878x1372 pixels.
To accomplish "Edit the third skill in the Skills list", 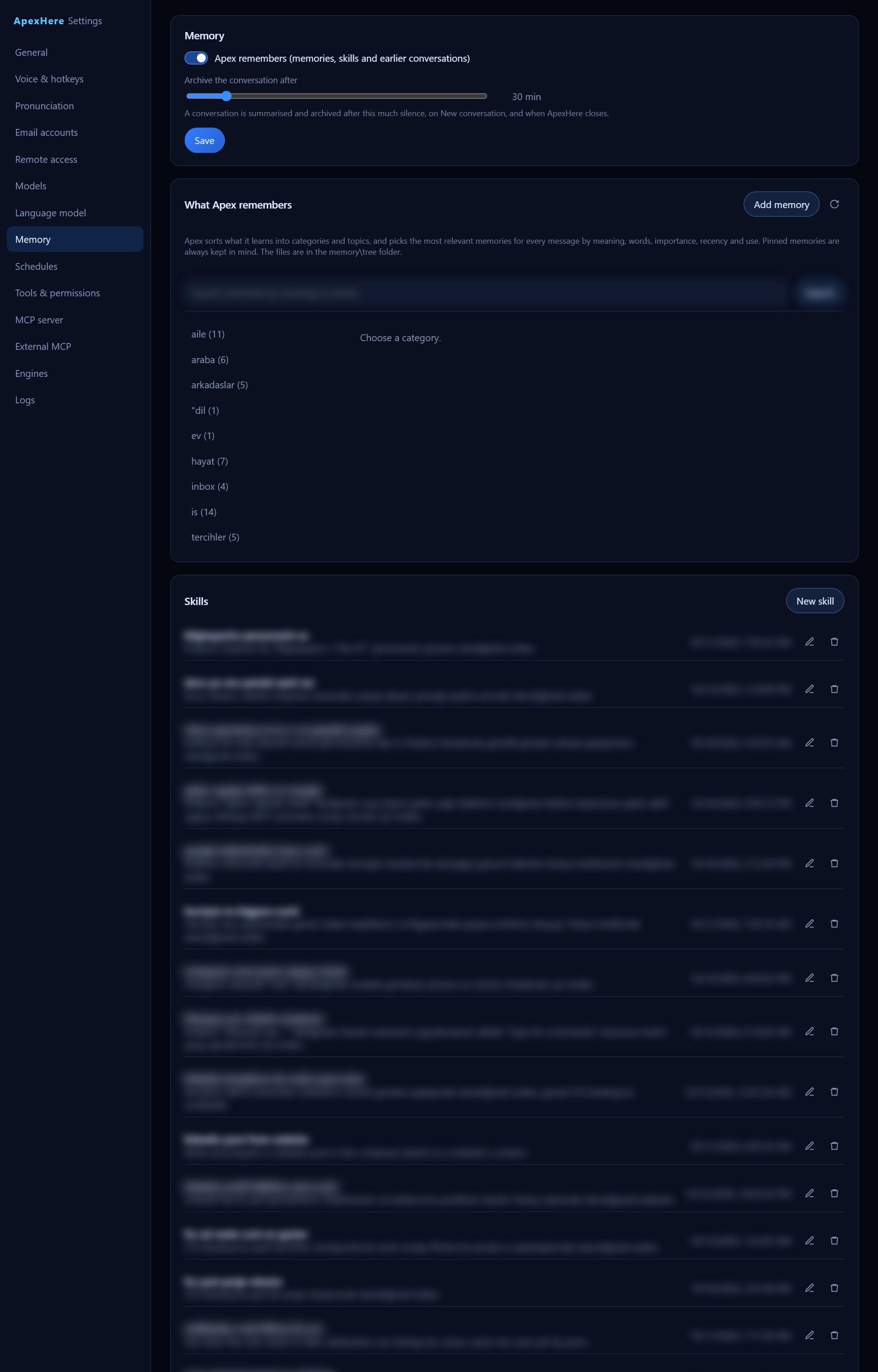I will coord(809,743).
